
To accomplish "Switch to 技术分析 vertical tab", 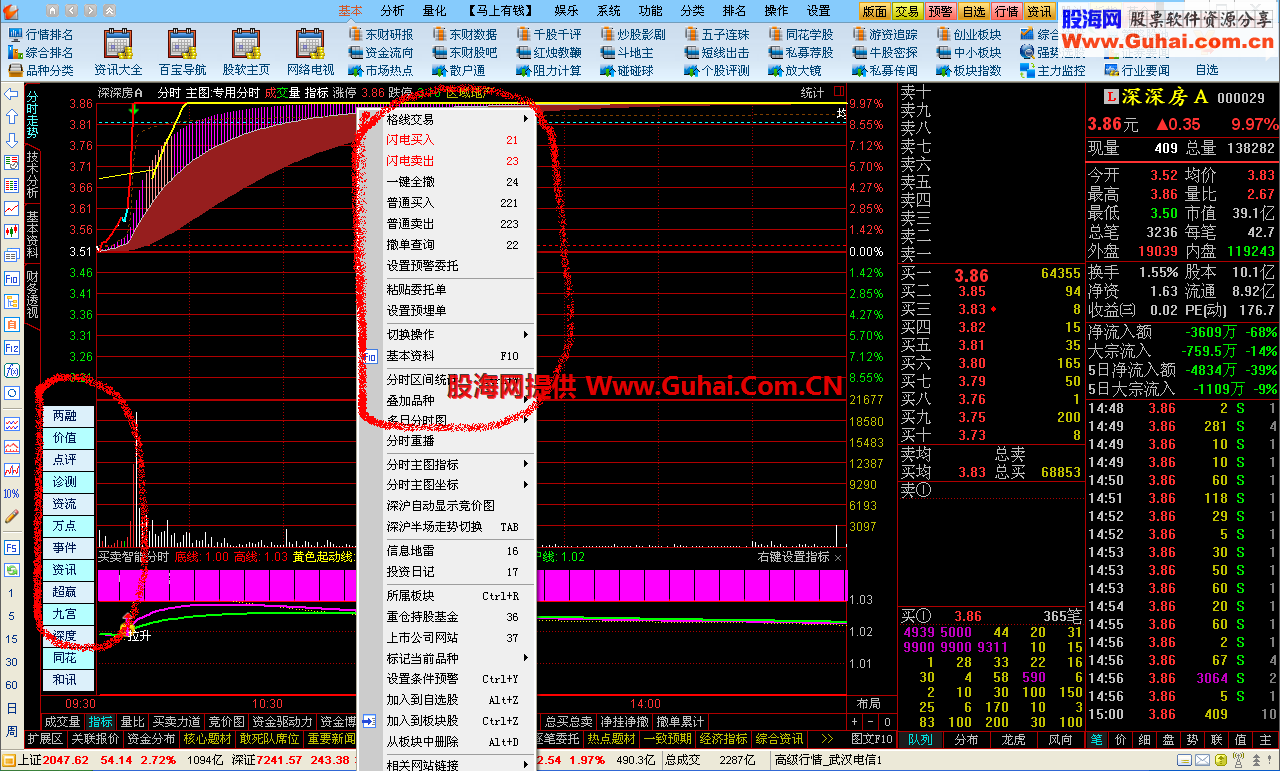I will point(32,176).
